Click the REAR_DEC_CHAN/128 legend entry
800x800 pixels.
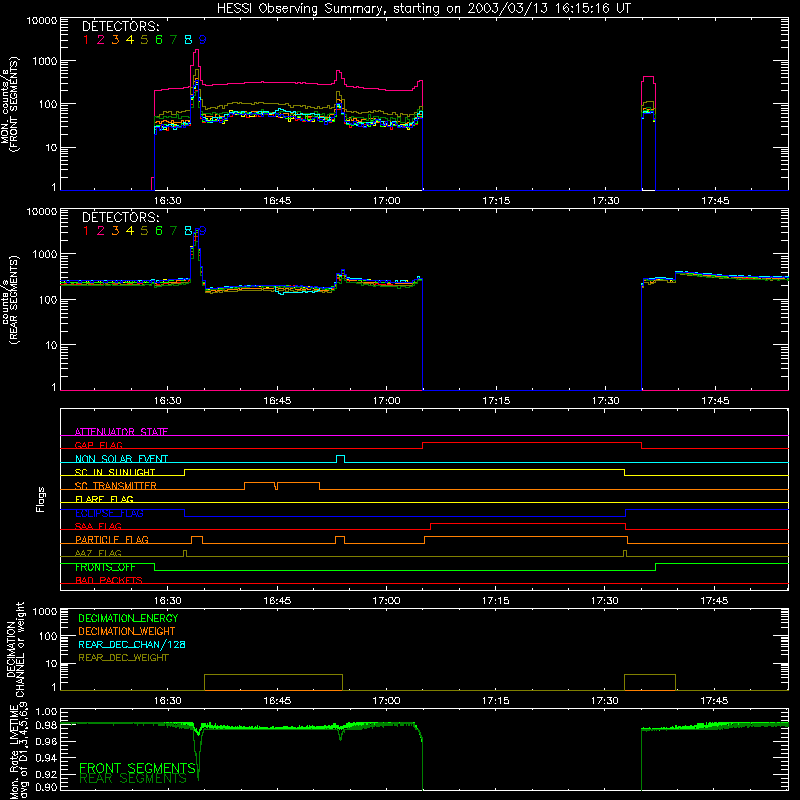point(132,644)
